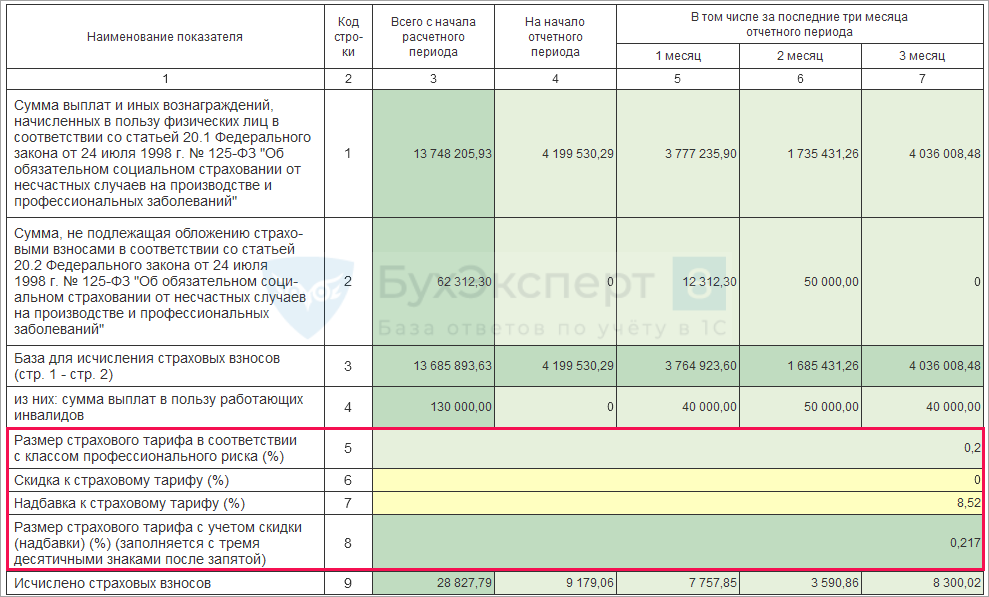Image resolution: width=989 pixels, height=597 pixels.
Task: Select calculated contributions cell 9 179,06
Action: point(555,582)
